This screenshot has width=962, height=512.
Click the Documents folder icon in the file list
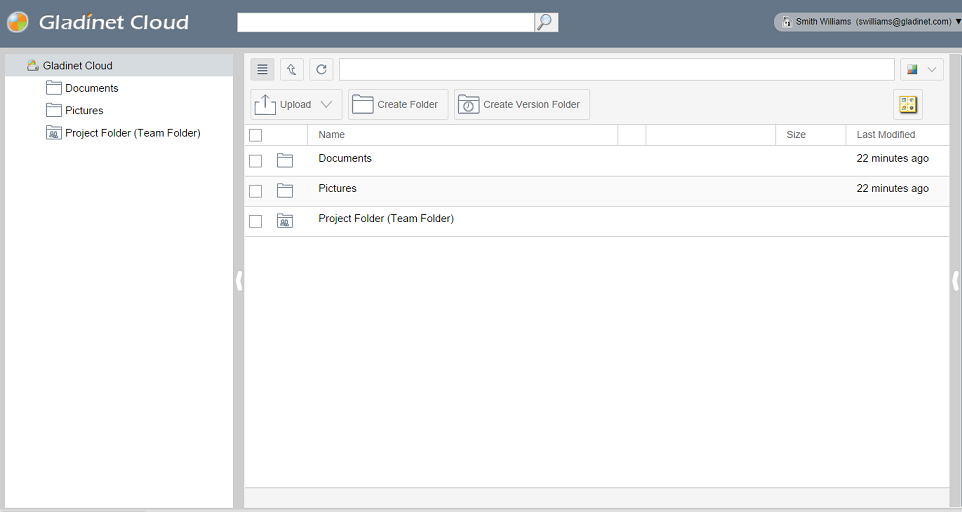285,160
